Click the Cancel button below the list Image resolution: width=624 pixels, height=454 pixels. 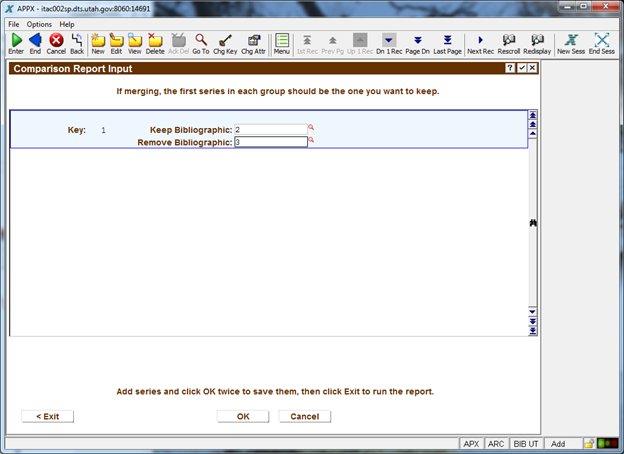[304, 416]
